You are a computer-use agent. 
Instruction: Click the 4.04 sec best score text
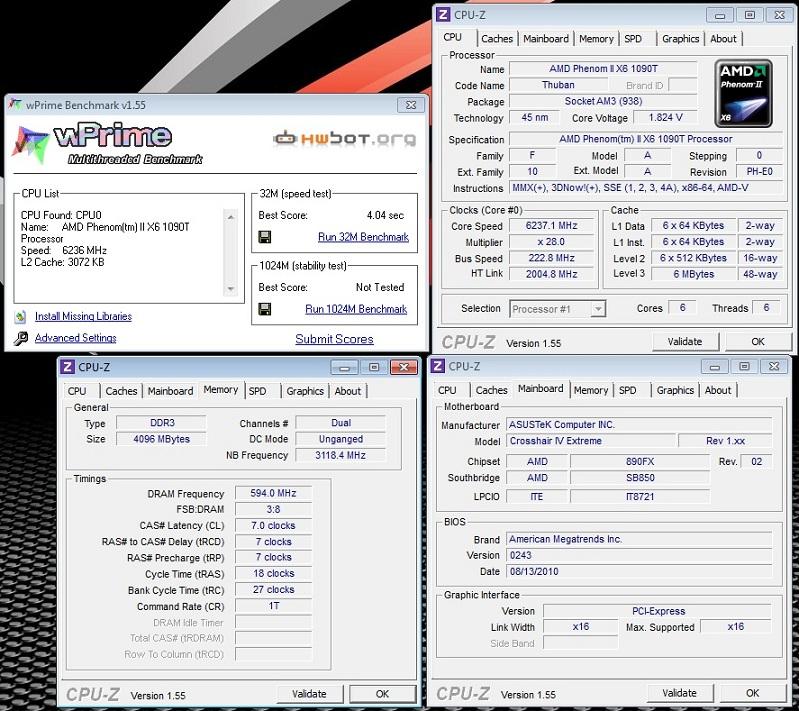point(385,215)
